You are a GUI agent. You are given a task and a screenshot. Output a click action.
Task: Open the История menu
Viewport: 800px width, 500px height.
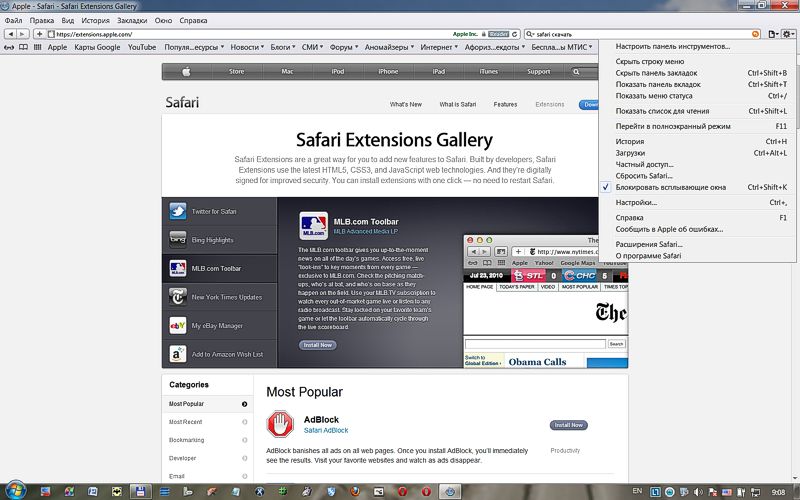click(x=95, y=20)
